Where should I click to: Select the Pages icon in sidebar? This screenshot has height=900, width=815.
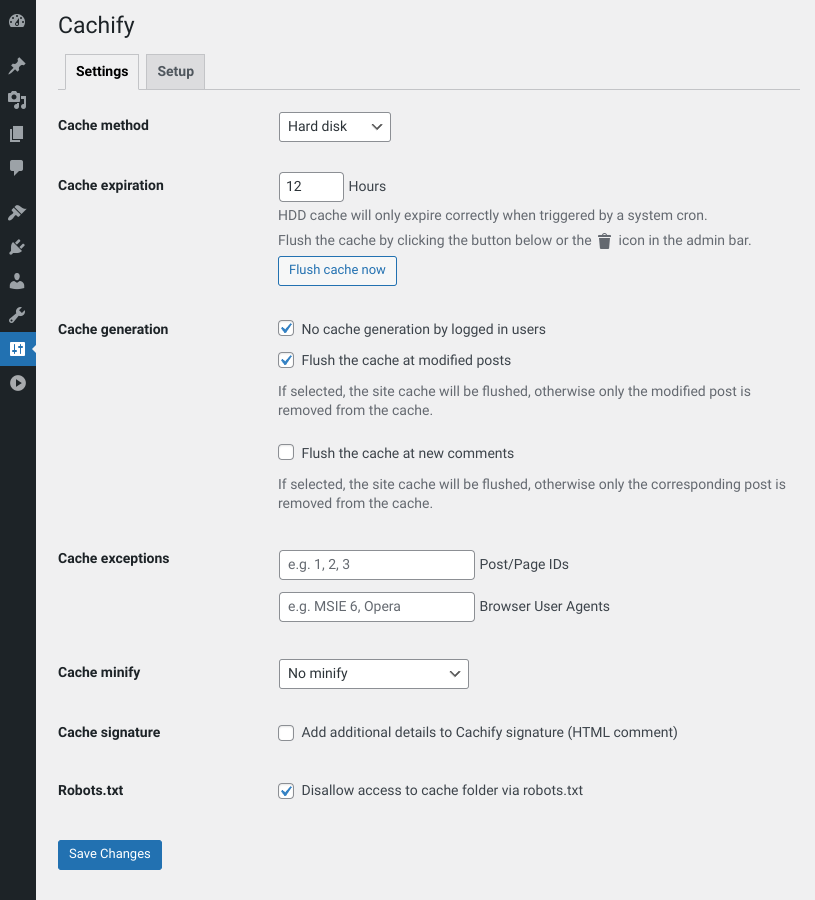click(17, 133)
